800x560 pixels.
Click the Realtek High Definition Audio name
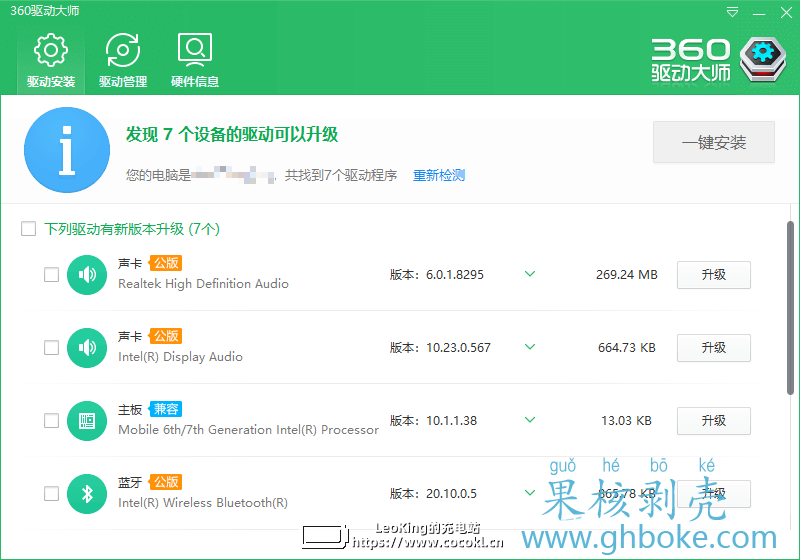pyautogui.click(x=204, y=284)
